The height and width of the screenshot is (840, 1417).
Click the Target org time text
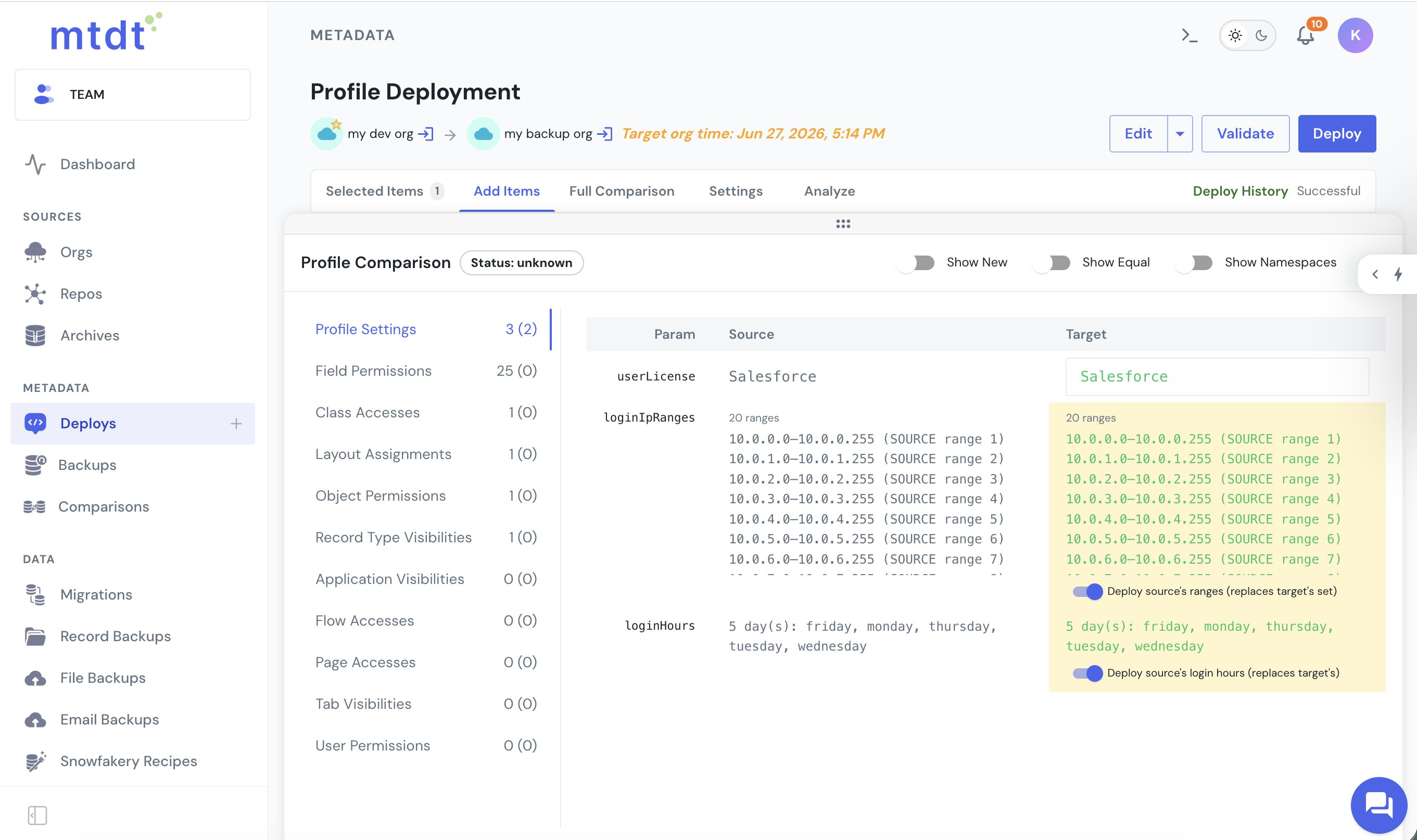click(x=753, y=134)
